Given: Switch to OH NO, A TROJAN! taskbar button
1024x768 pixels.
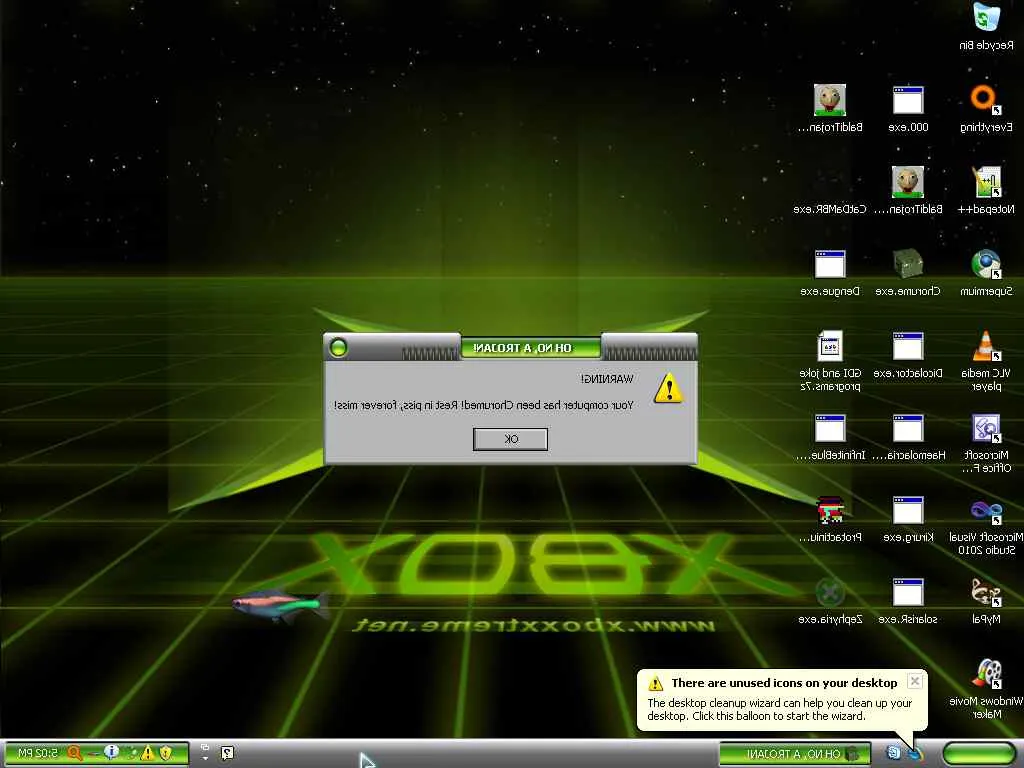Looking at the screenshot, I should (x=795, y=754).
